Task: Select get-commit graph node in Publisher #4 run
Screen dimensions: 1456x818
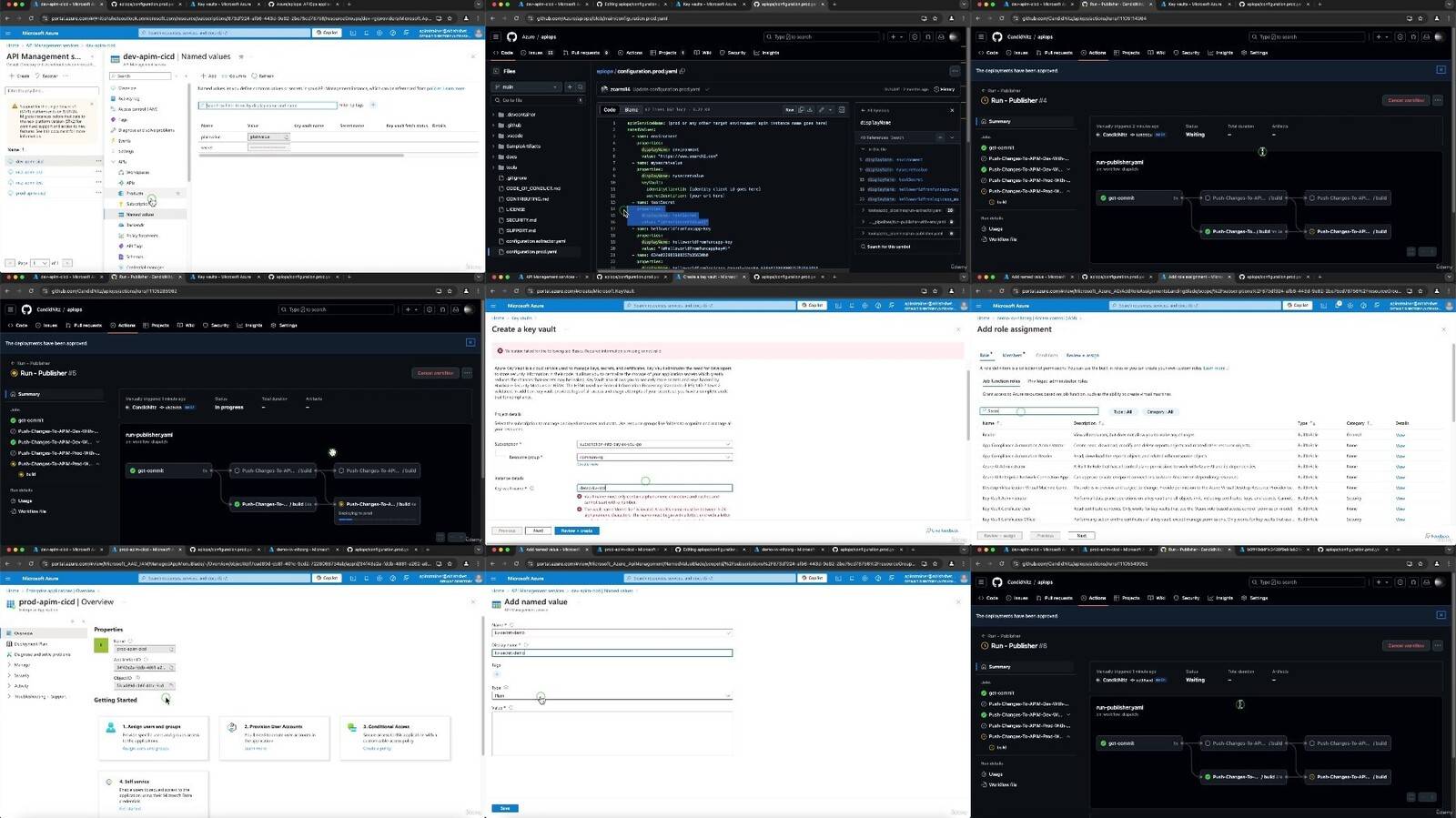Action: [1137, 197]
